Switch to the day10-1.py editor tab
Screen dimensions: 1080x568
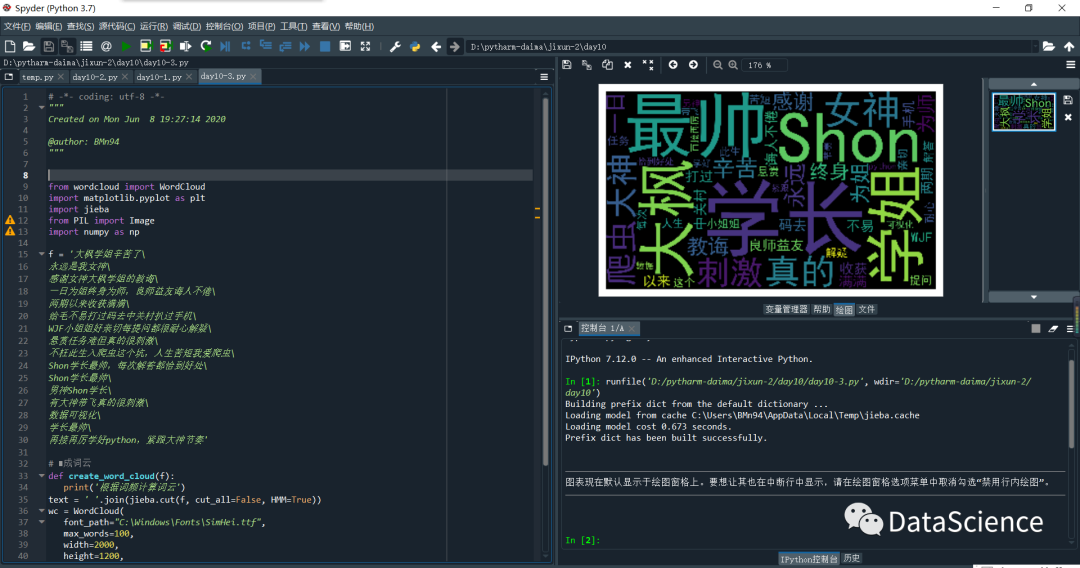[x=159, y=76]
